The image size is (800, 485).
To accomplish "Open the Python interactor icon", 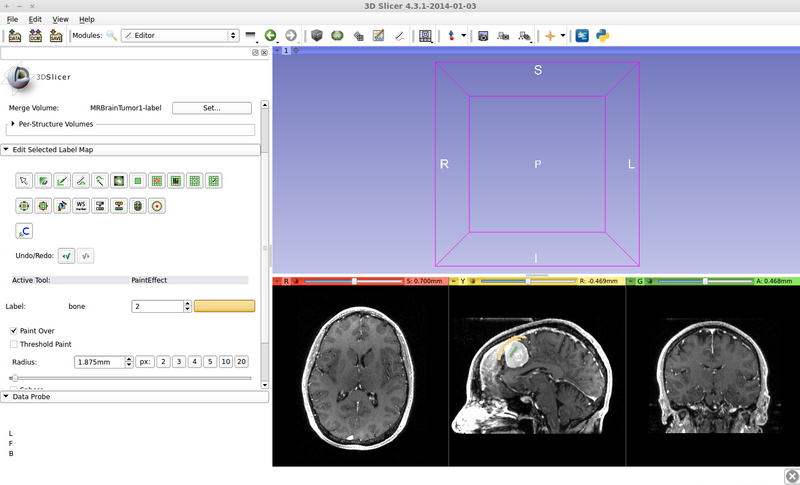I will tap(603, 35).
